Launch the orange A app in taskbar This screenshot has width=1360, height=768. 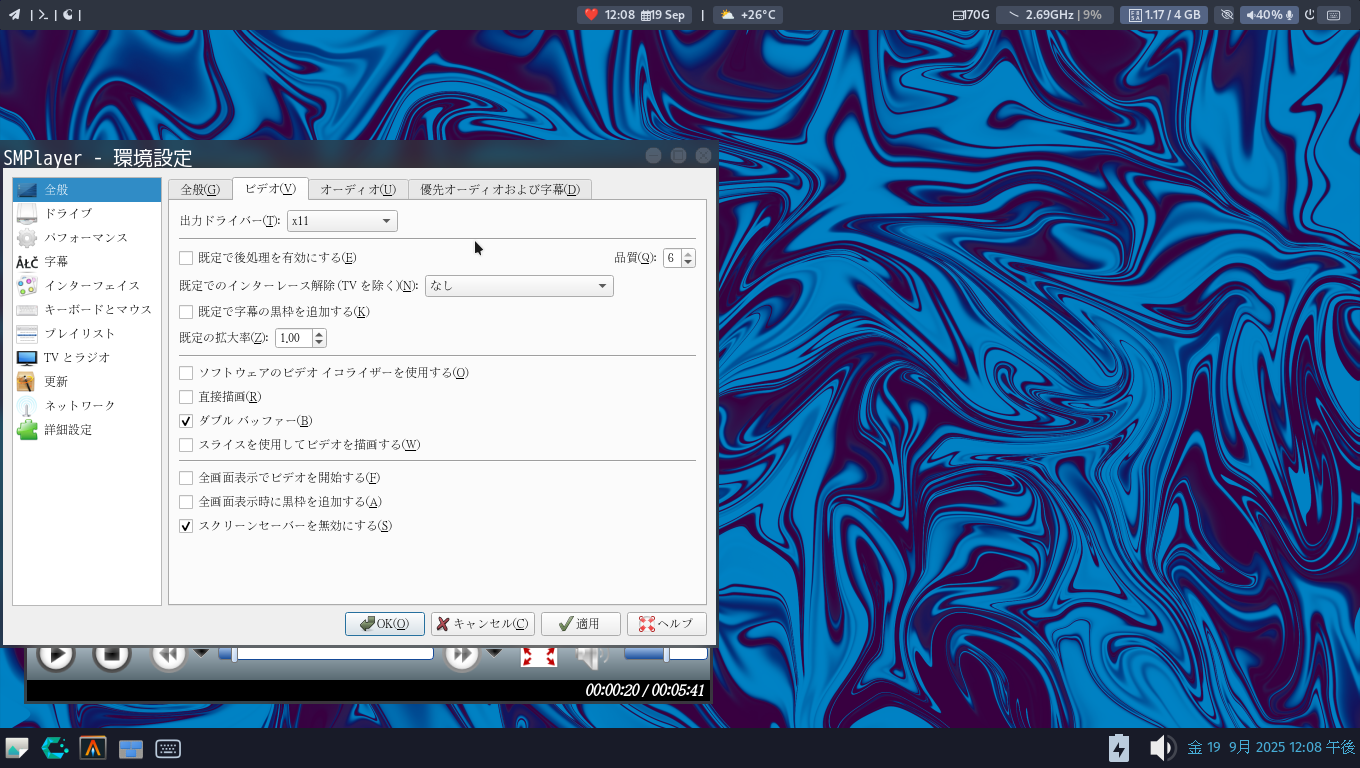(x=93, y=748)
